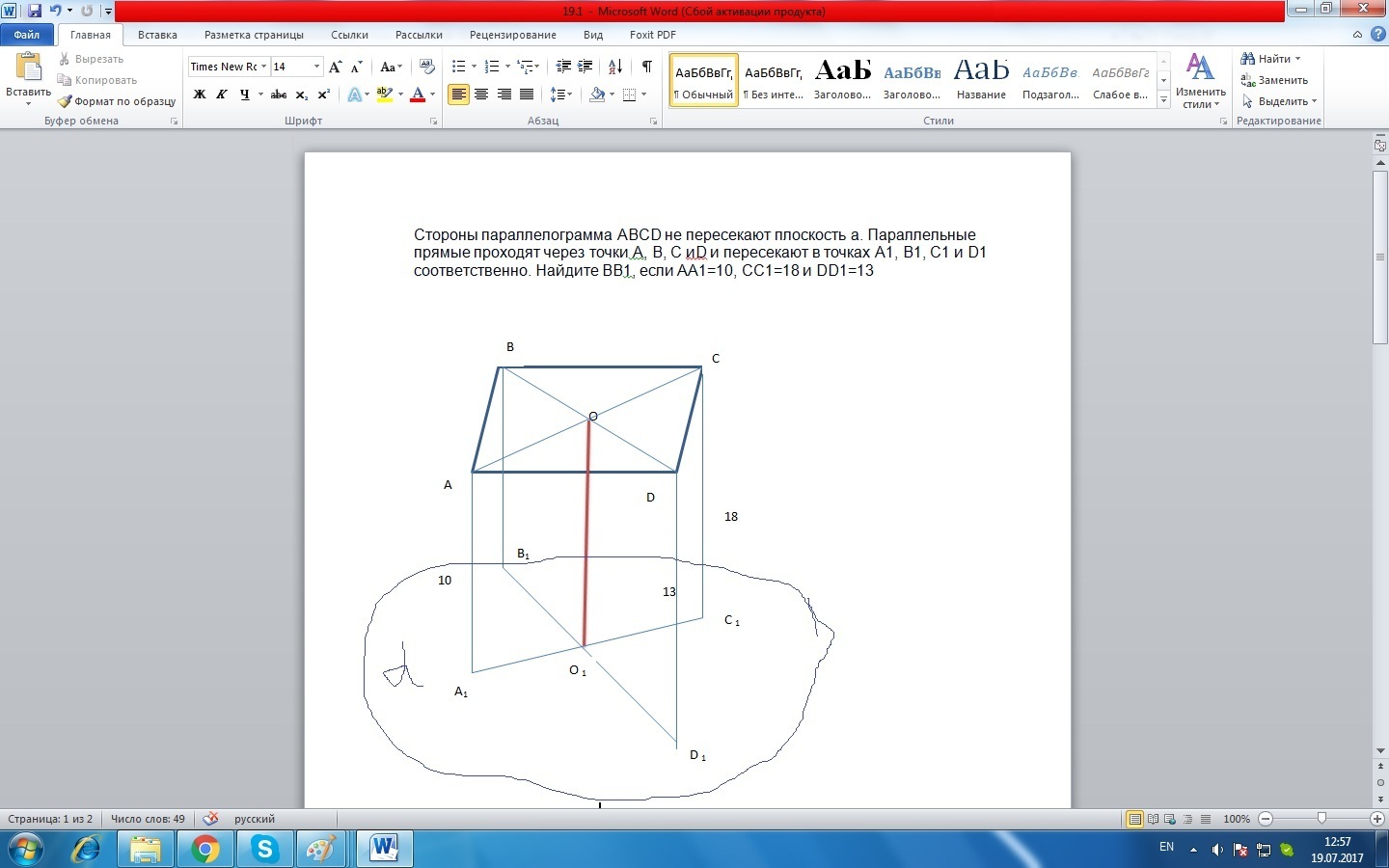Align text left

pyautogui.click(x=459, y=95)
